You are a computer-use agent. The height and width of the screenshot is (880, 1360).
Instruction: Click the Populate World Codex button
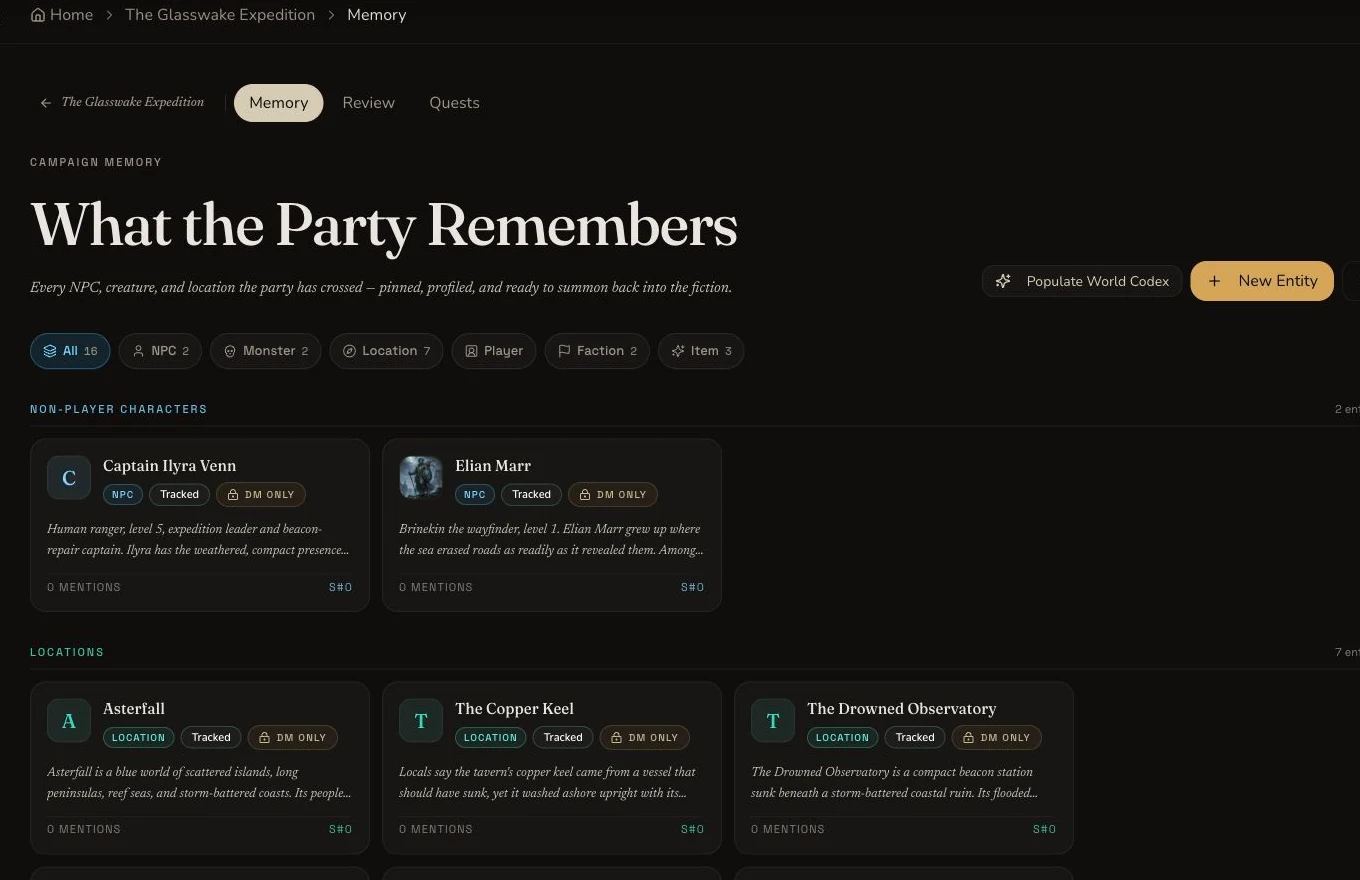point(1082,281)
